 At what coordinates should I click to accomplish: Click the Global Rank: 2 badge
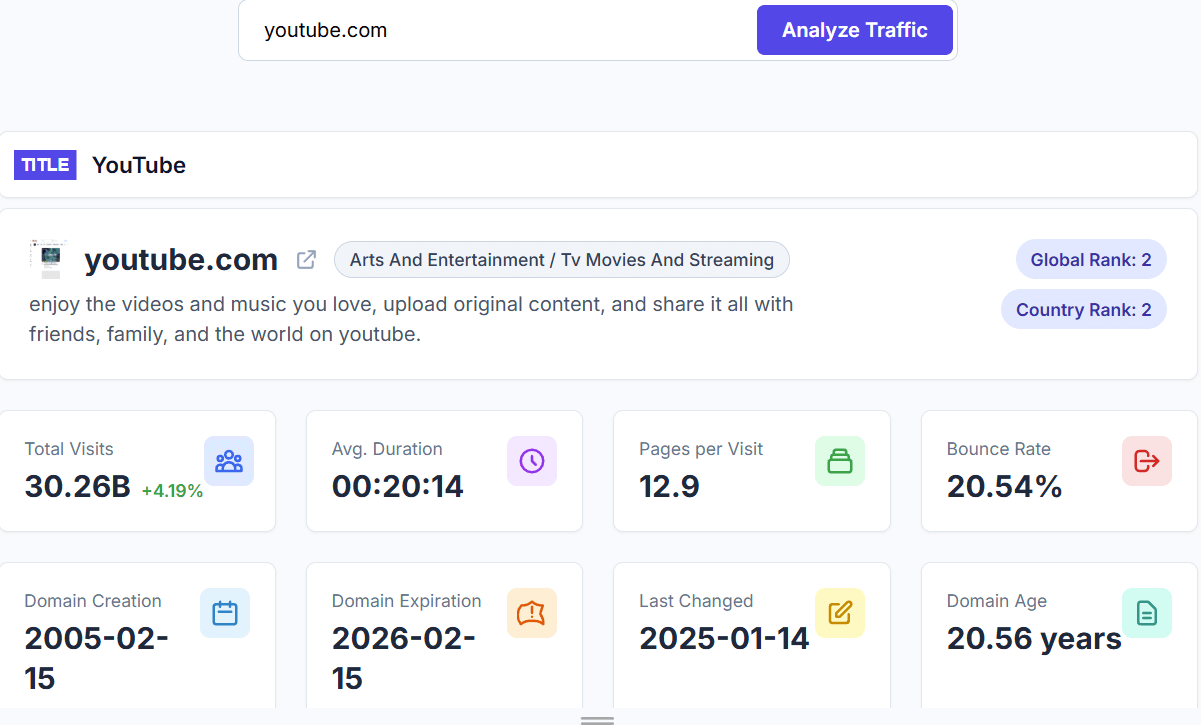[x=1090, y=259]
